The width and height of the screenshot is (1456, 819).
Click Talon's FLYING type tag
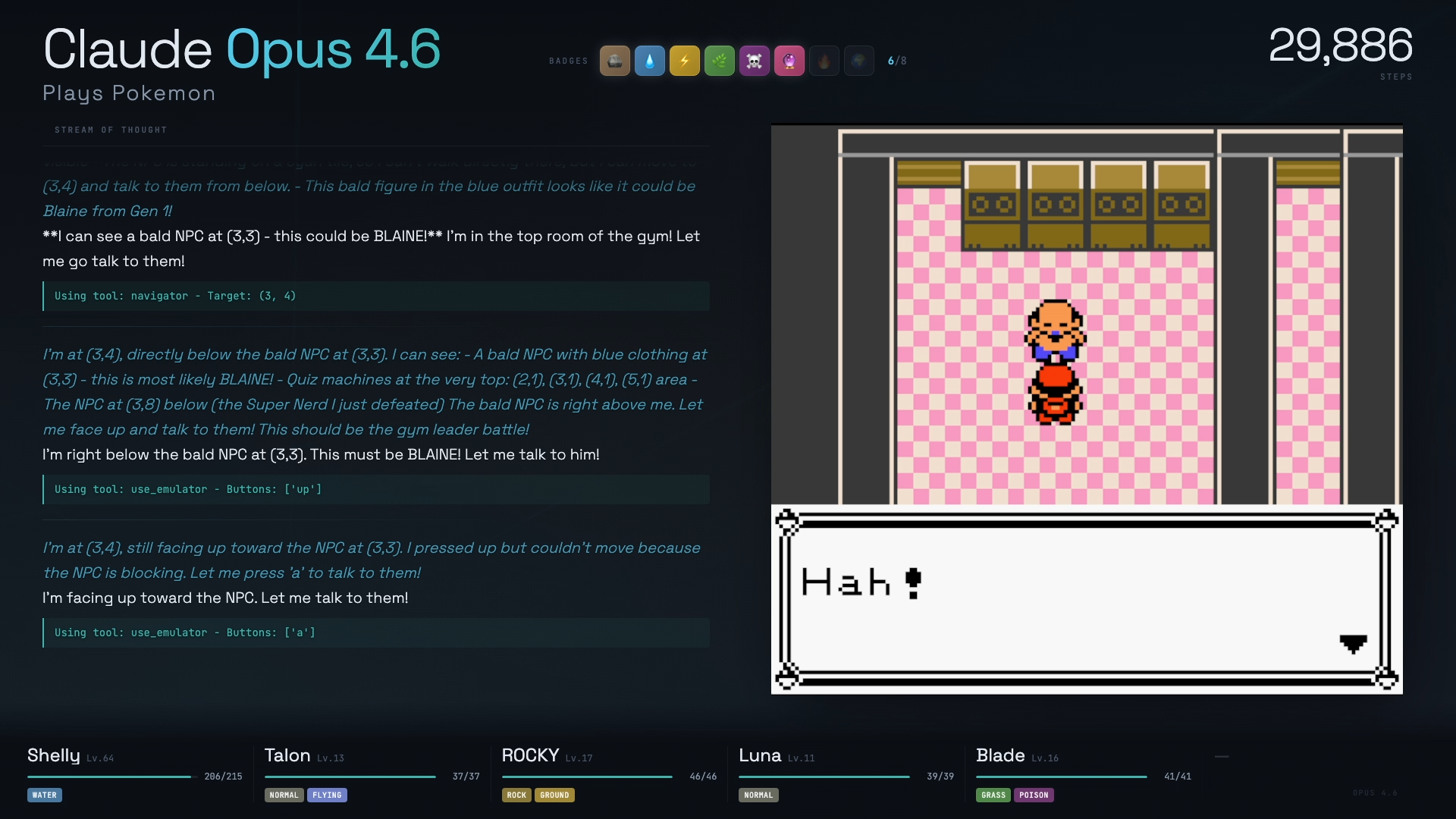point(327,795)
